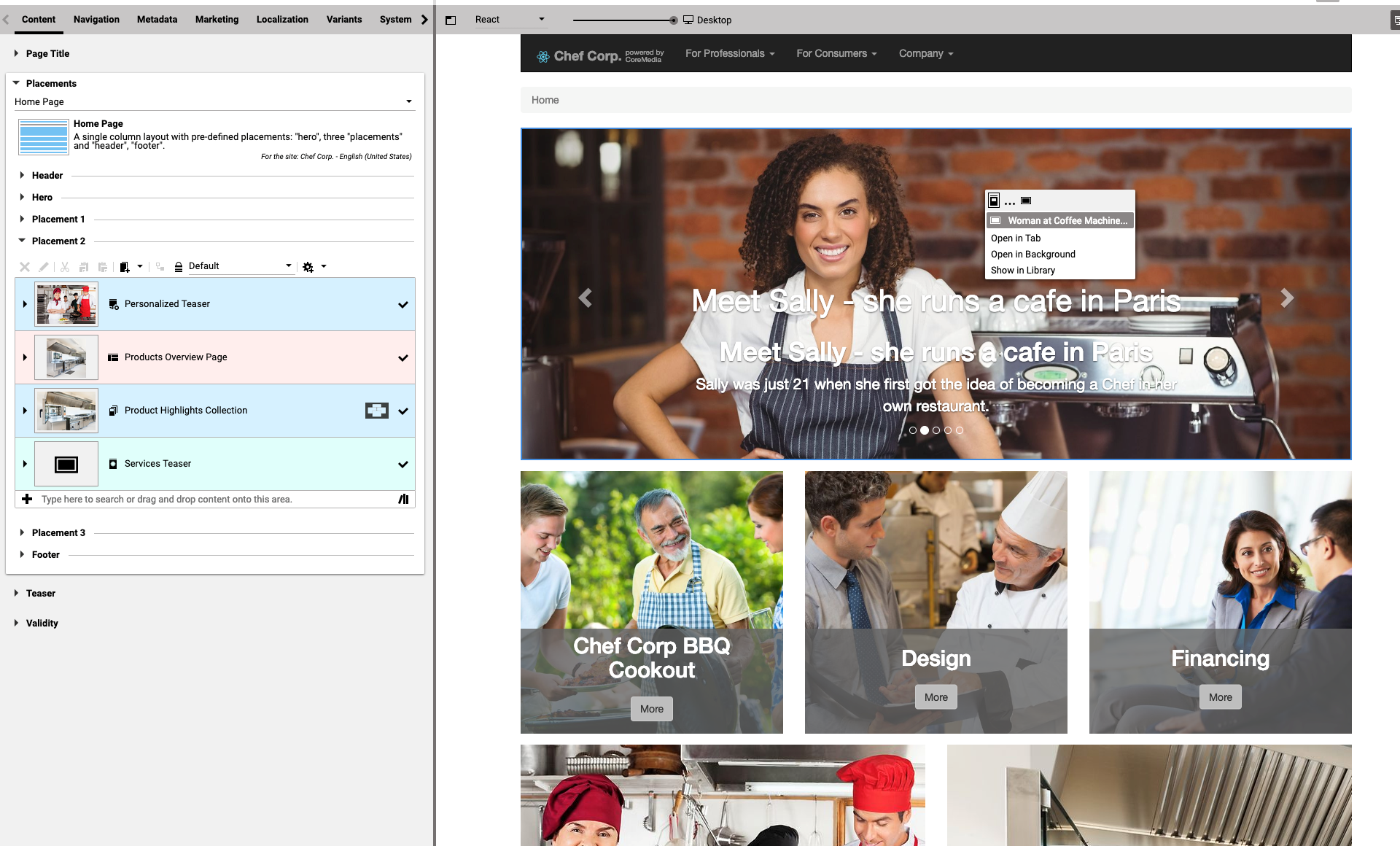This screenshot has height=846, width=1400.
Task: Click the add-content document icon in Placement 2 toolbar
Action: [x=125, y=266]
